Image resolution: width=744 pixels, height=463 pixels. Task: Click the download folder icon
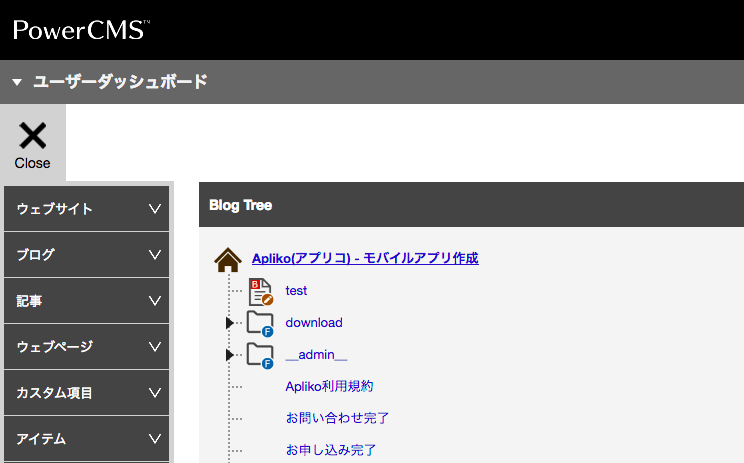(x=260, y=324)
